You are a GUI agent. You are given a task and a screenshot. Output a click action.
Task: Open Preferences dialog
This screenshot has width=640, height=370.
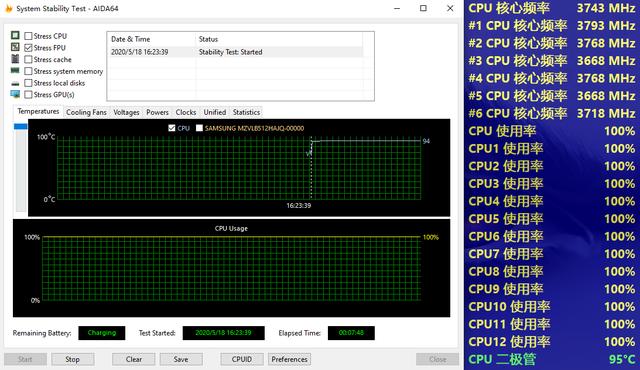click(x=289, y=359)
